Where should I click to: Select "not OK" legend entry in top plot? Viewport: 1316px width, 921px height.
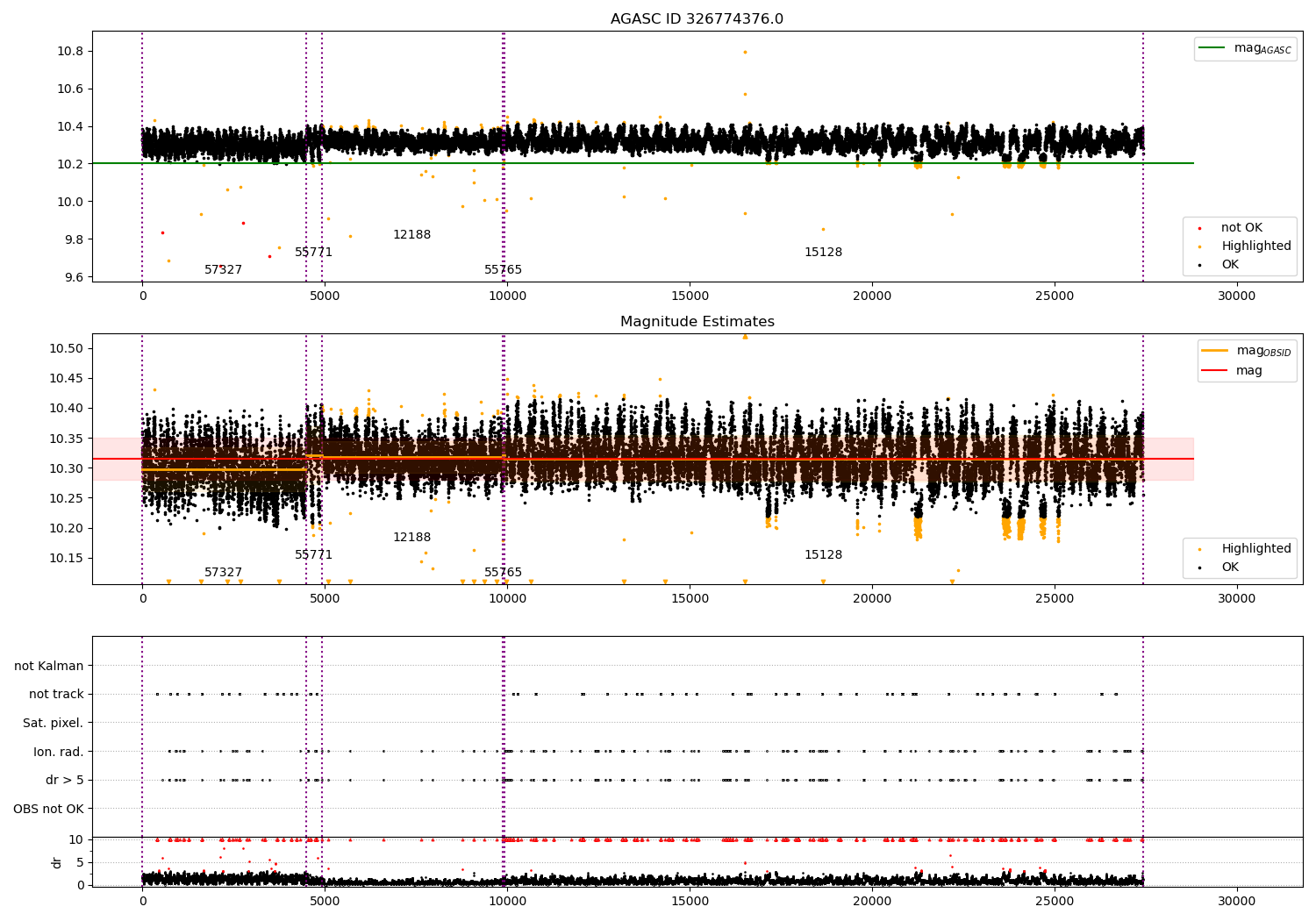(1241, 228)
